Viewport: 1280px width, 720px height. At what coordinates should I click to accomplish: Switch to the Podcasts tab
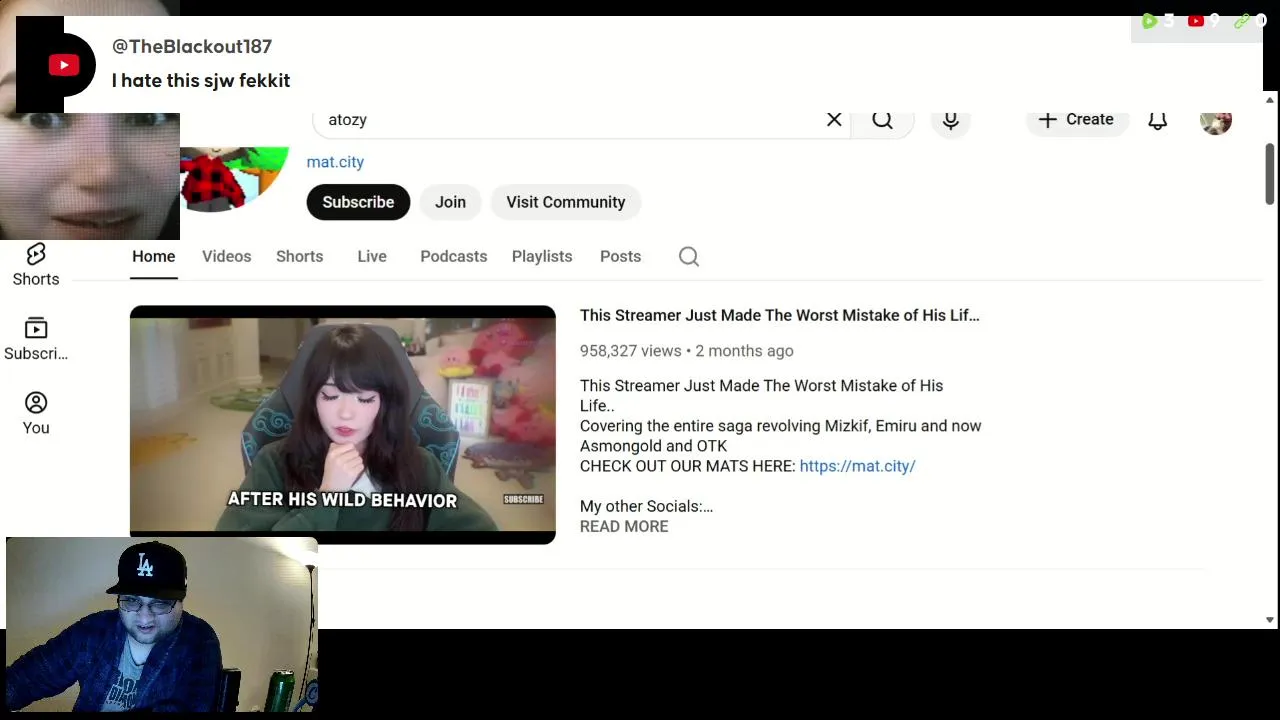coord(454,257)
